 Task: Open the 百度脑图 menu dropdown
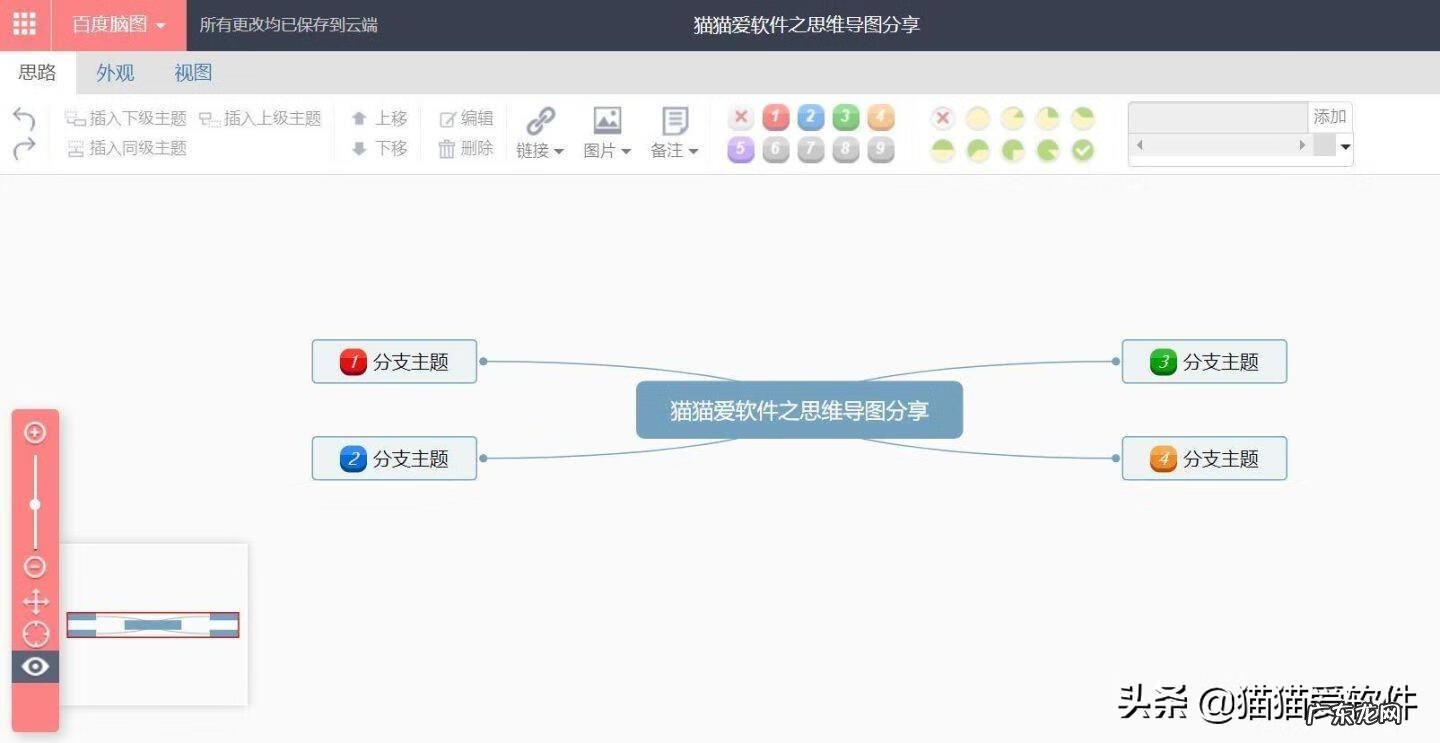pos(119,24)
